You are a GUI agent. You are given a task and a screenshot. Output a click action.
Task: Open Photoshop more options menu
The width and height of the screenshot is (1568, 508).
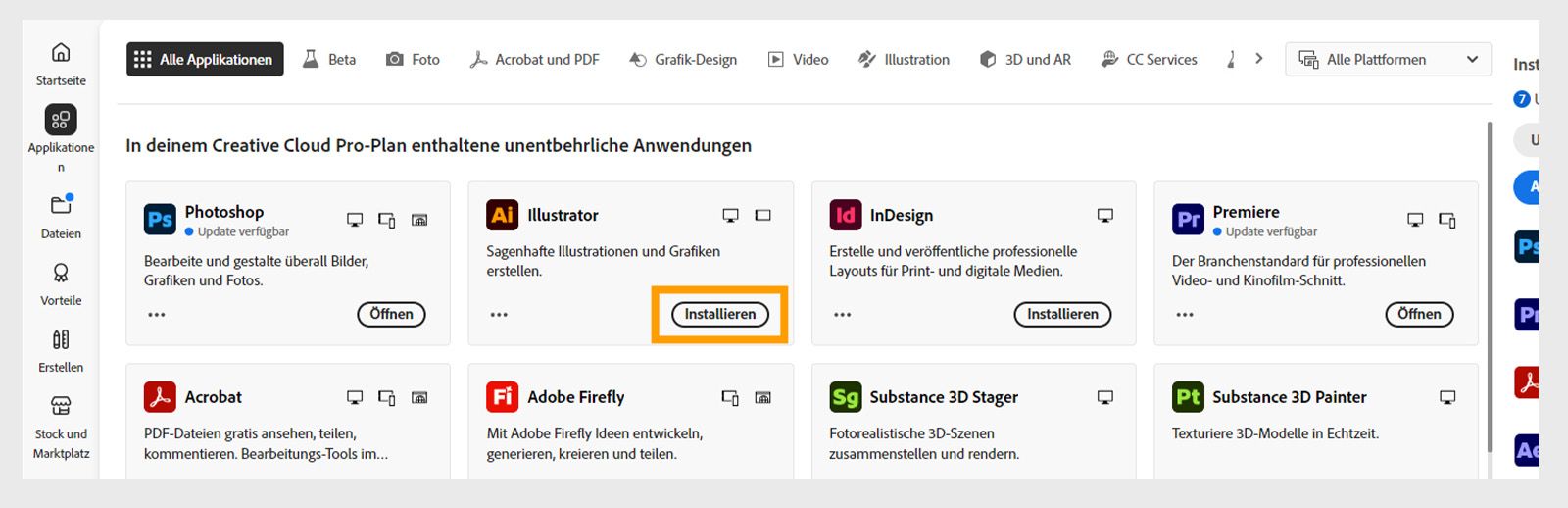(157, 315)
